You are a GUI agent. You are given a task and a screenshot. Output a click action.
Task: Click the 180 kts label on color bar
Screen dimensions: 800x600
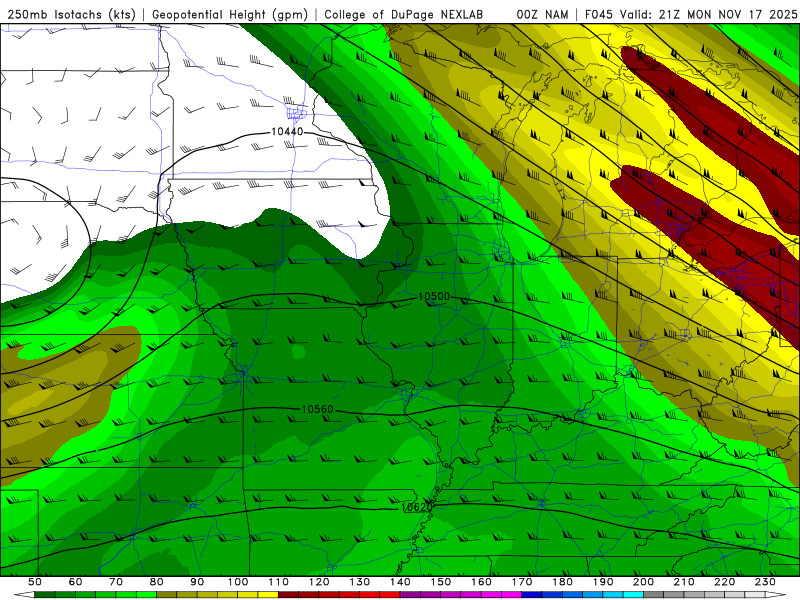tap(562, 582)
